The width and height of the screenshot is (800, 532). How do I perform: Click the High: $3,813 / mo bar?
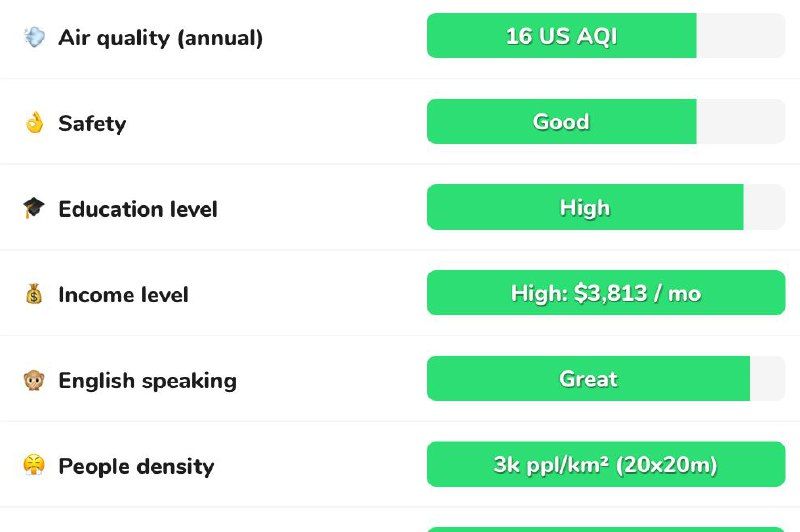(605, 293)
